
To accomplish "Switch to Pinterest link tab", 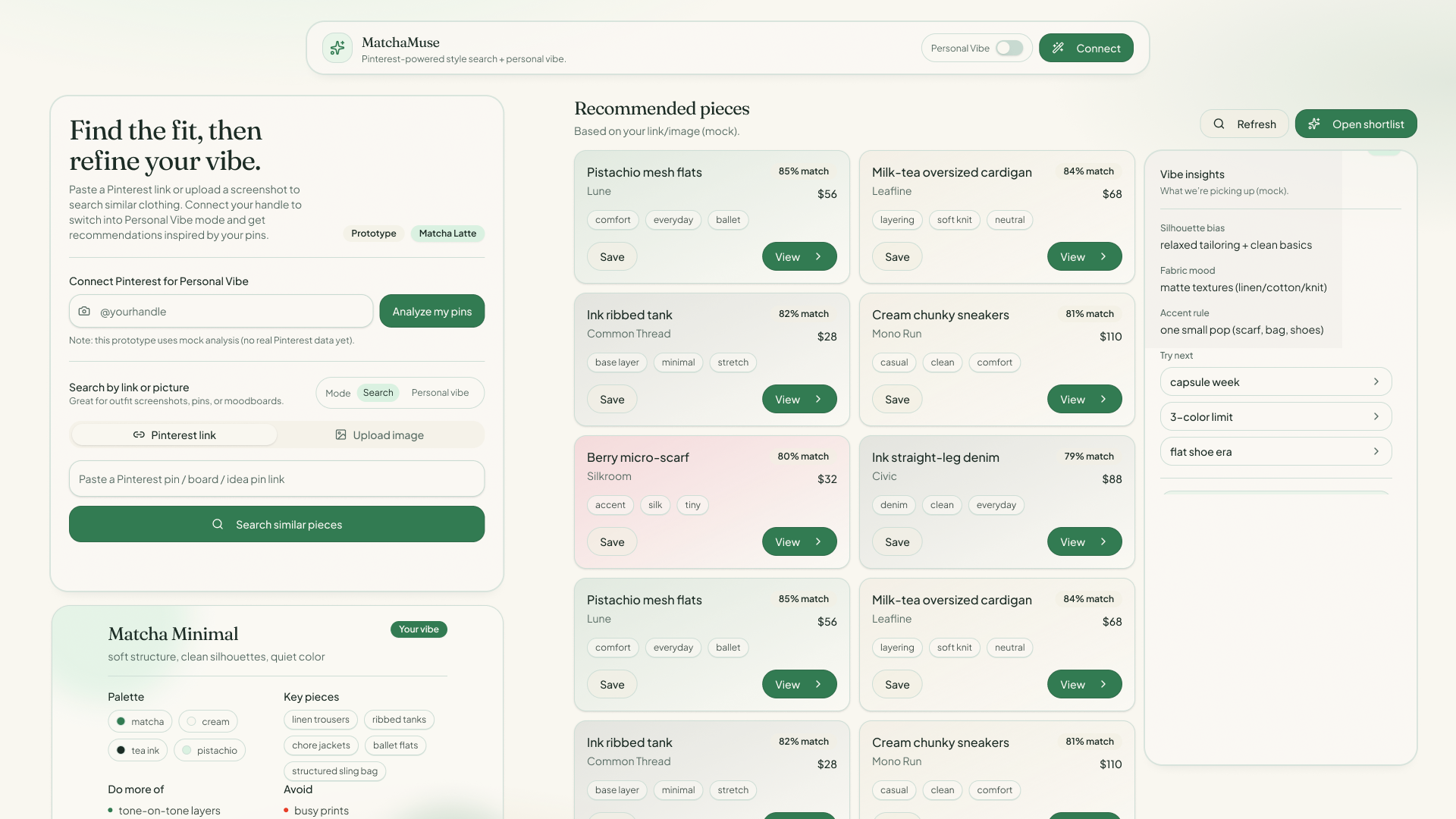I will click(174, 435).
